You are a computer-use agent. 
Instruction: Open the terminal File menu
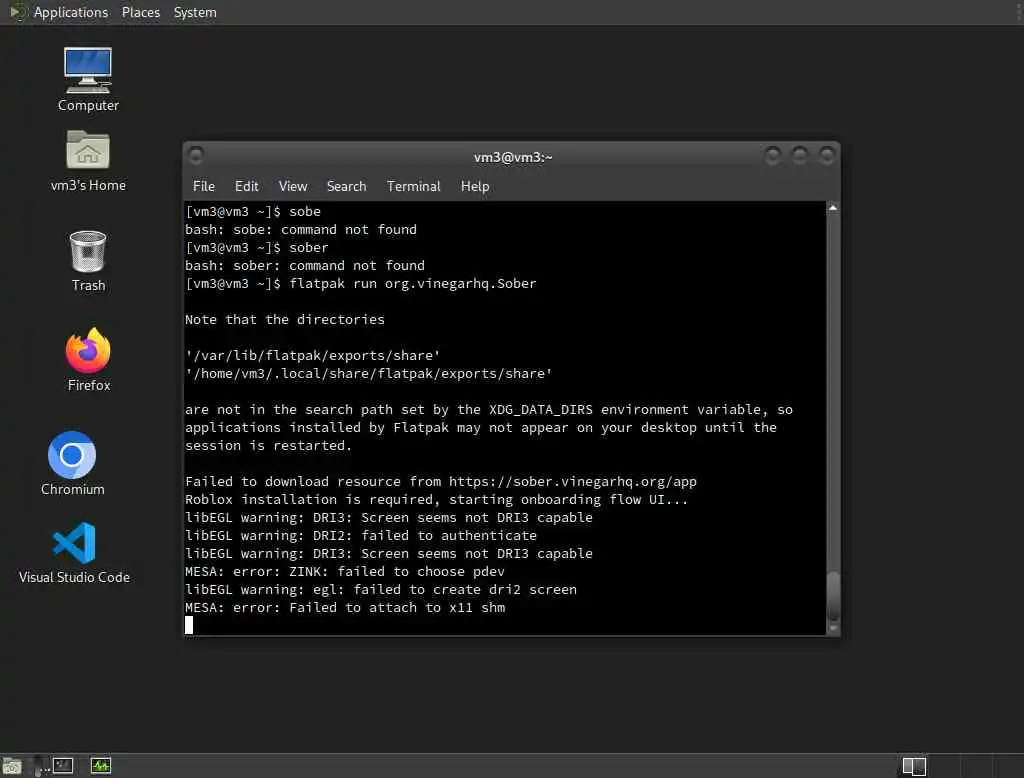(x=204, y=186)
